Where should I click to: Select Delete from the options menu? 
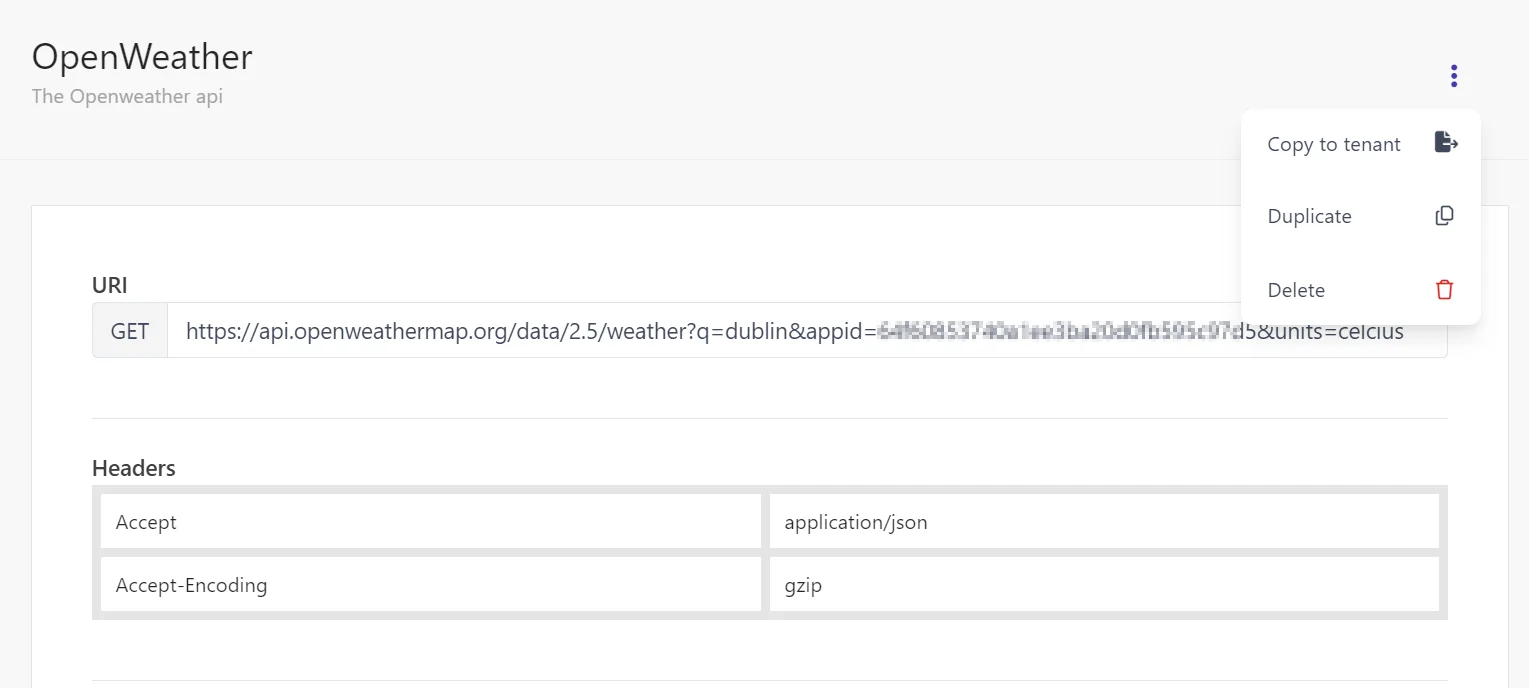click(x=1361, y=290)
